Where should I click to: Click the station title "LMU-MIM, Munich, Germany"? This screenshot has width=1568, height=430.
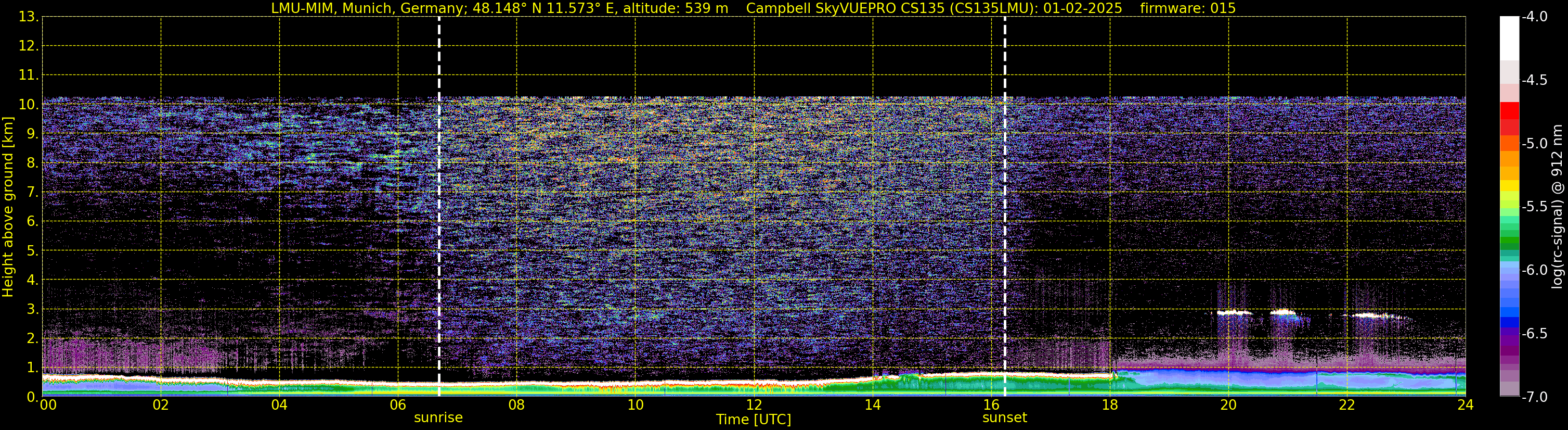369,8
